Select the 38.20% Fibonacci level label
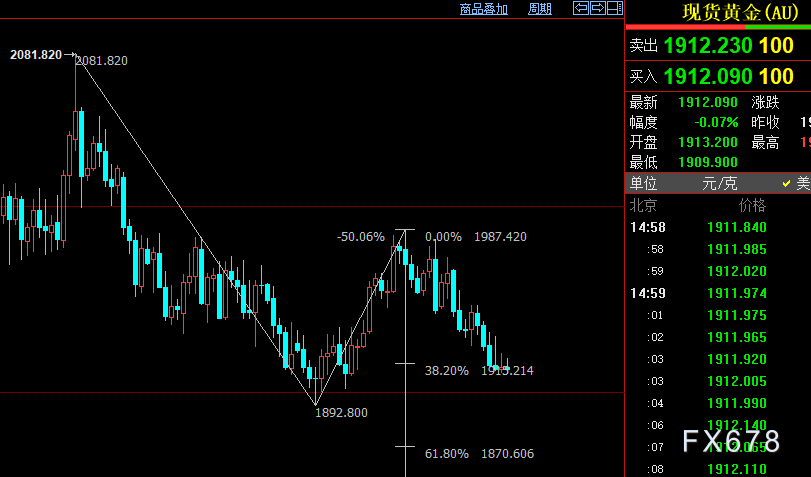Screen dimensions: 811x477 pyautogui.click(x=447, y=370)
